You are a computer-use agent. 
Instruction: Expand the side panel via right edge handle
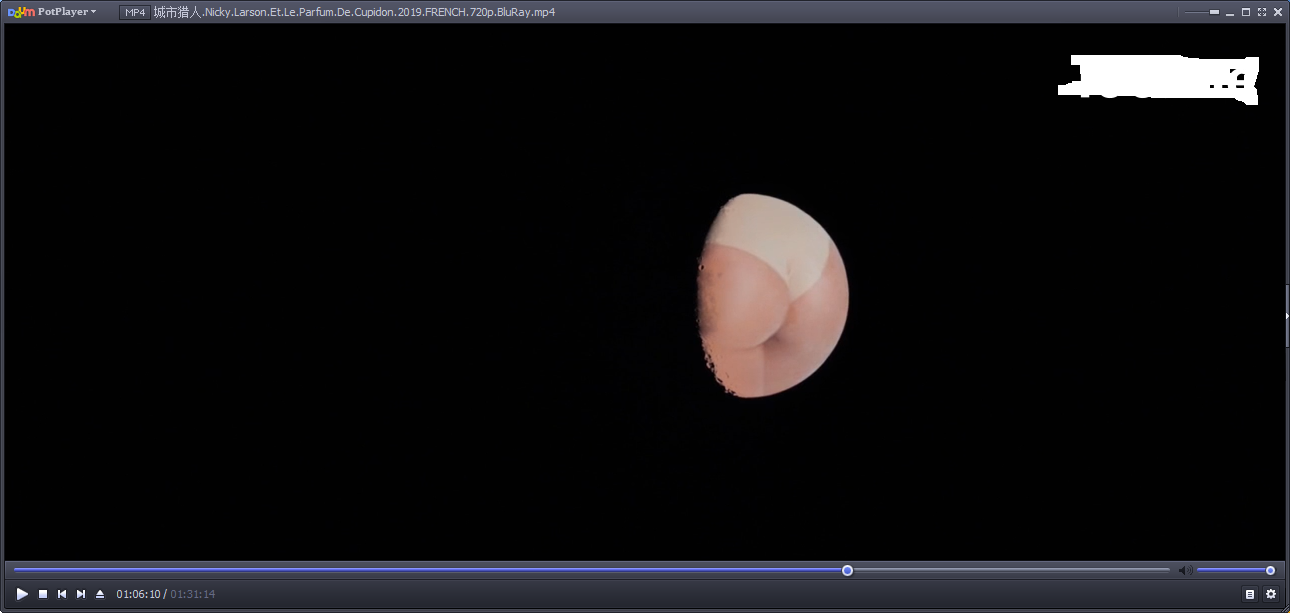[x=1286, y=315]
